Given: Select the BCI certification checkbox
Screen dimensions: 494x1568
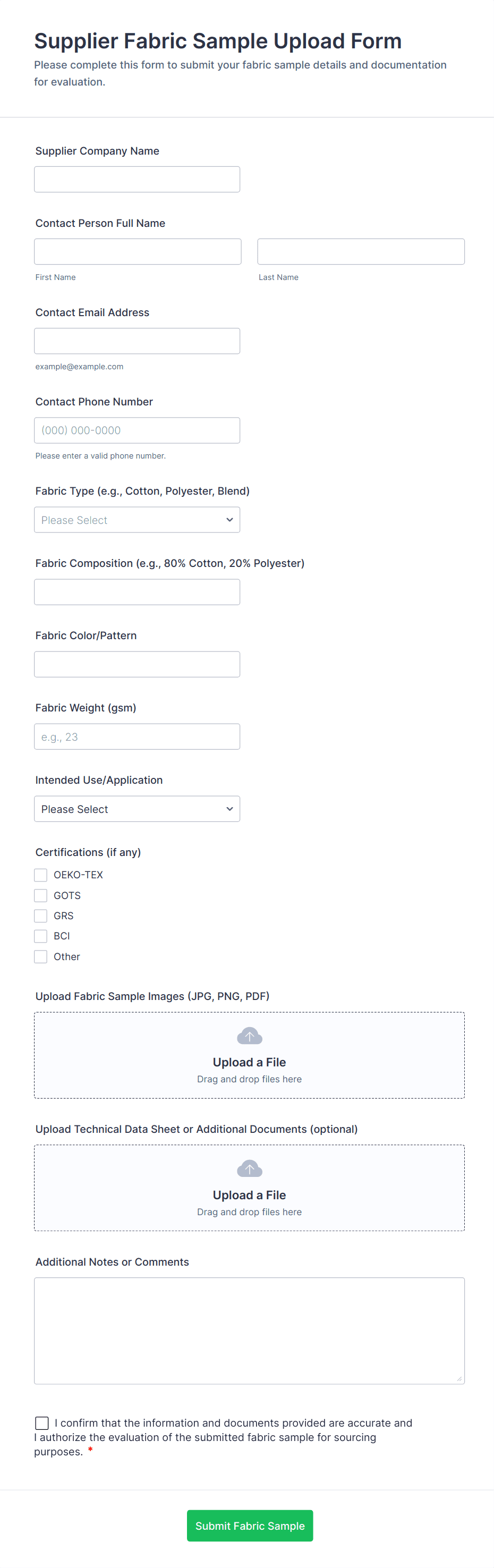Looking at the screenshot, I should (41, 936).
